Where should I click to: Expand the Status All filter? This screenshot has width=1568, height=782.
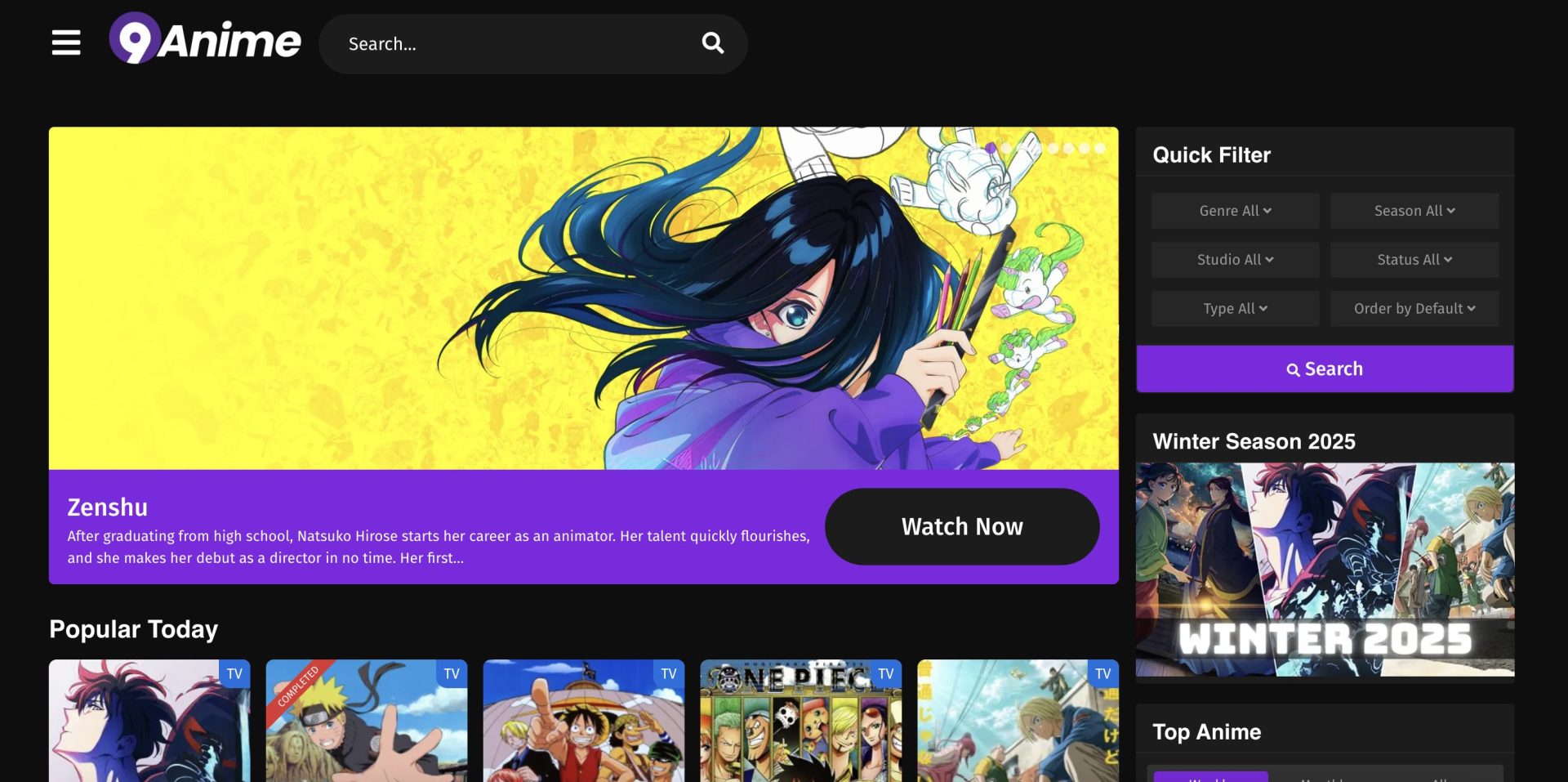(1414, 259)
